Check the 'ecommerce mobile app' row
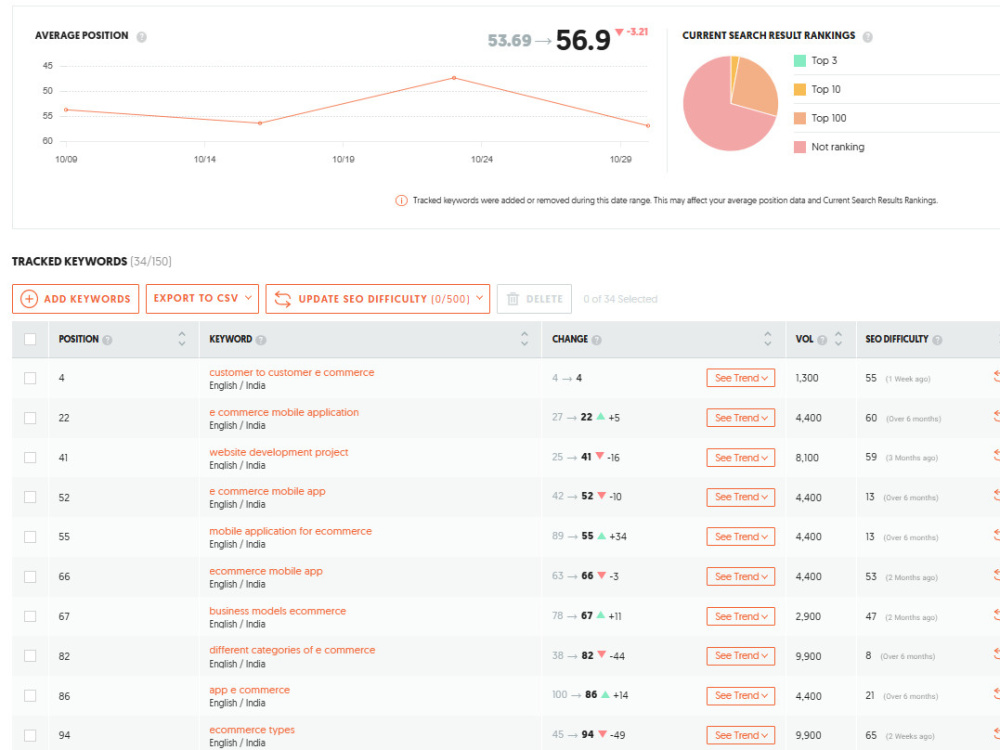 (x=30, y=577)
